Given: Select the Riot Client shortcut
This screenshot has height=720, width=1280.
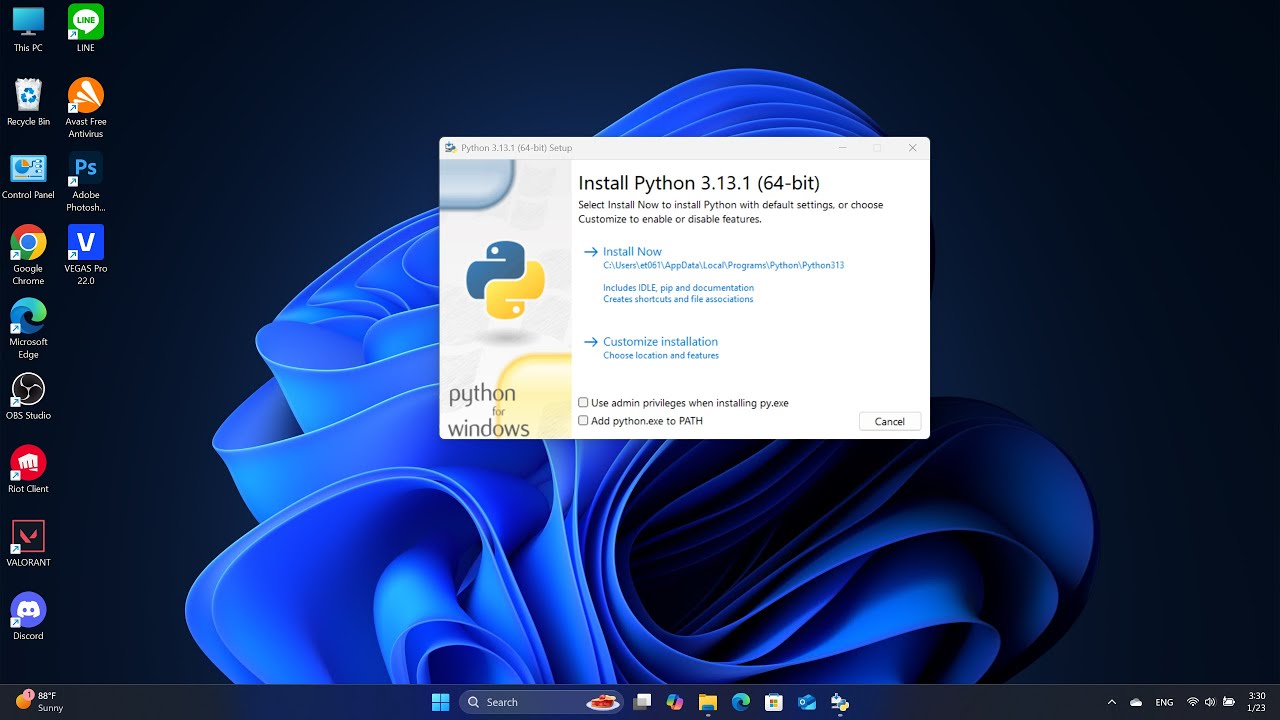Looking at the screenshot, I should [28, 470].
